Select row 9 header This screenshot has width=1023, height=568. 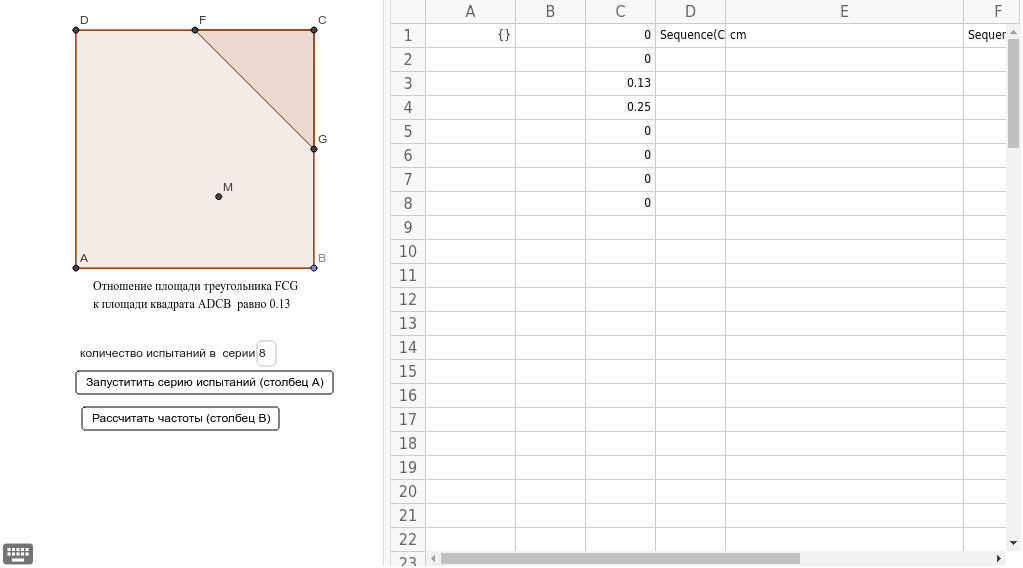click(408, 228)
